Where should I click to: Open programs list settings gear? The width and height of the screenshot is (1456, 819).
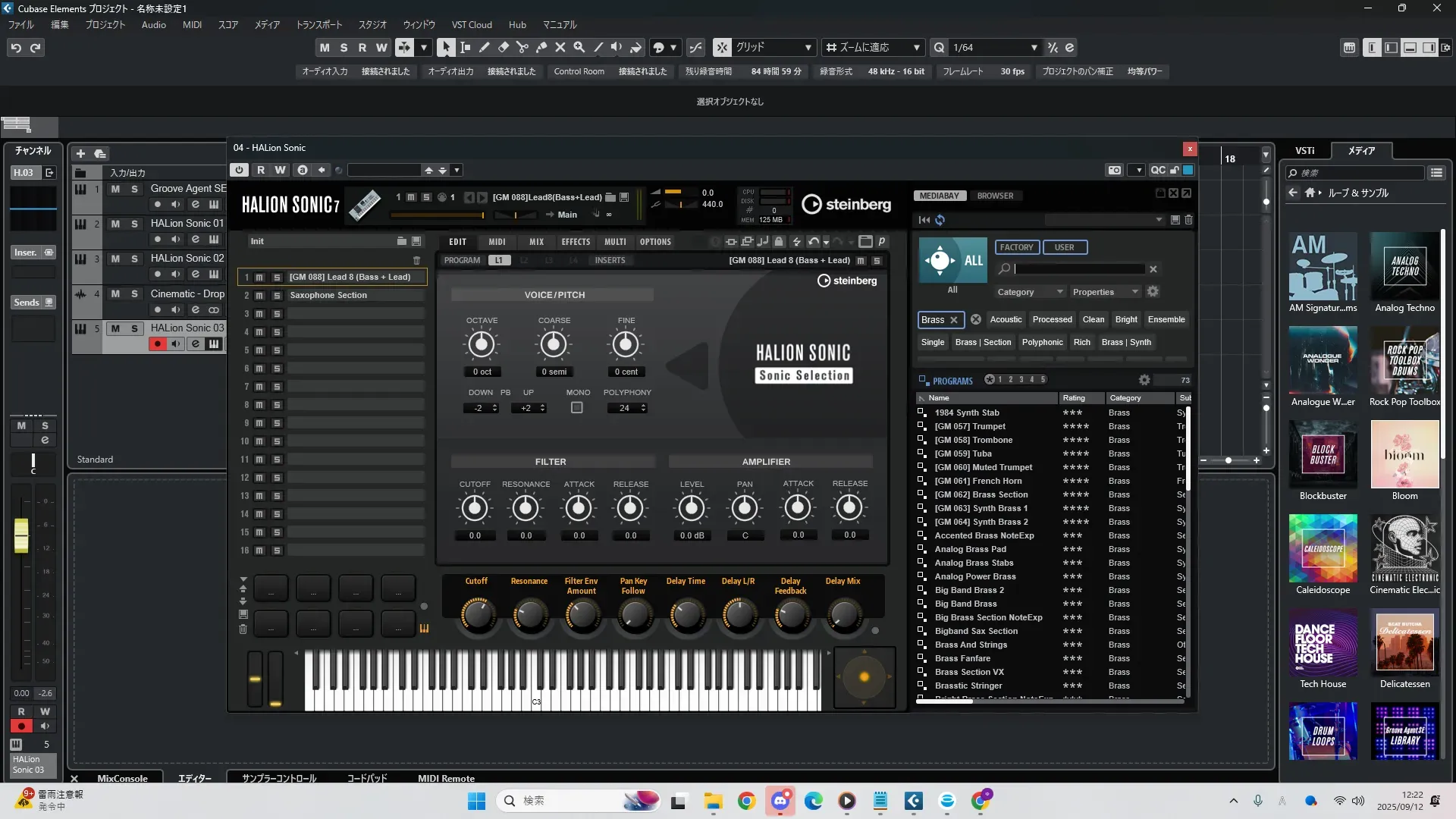[x=1144, y=380]
